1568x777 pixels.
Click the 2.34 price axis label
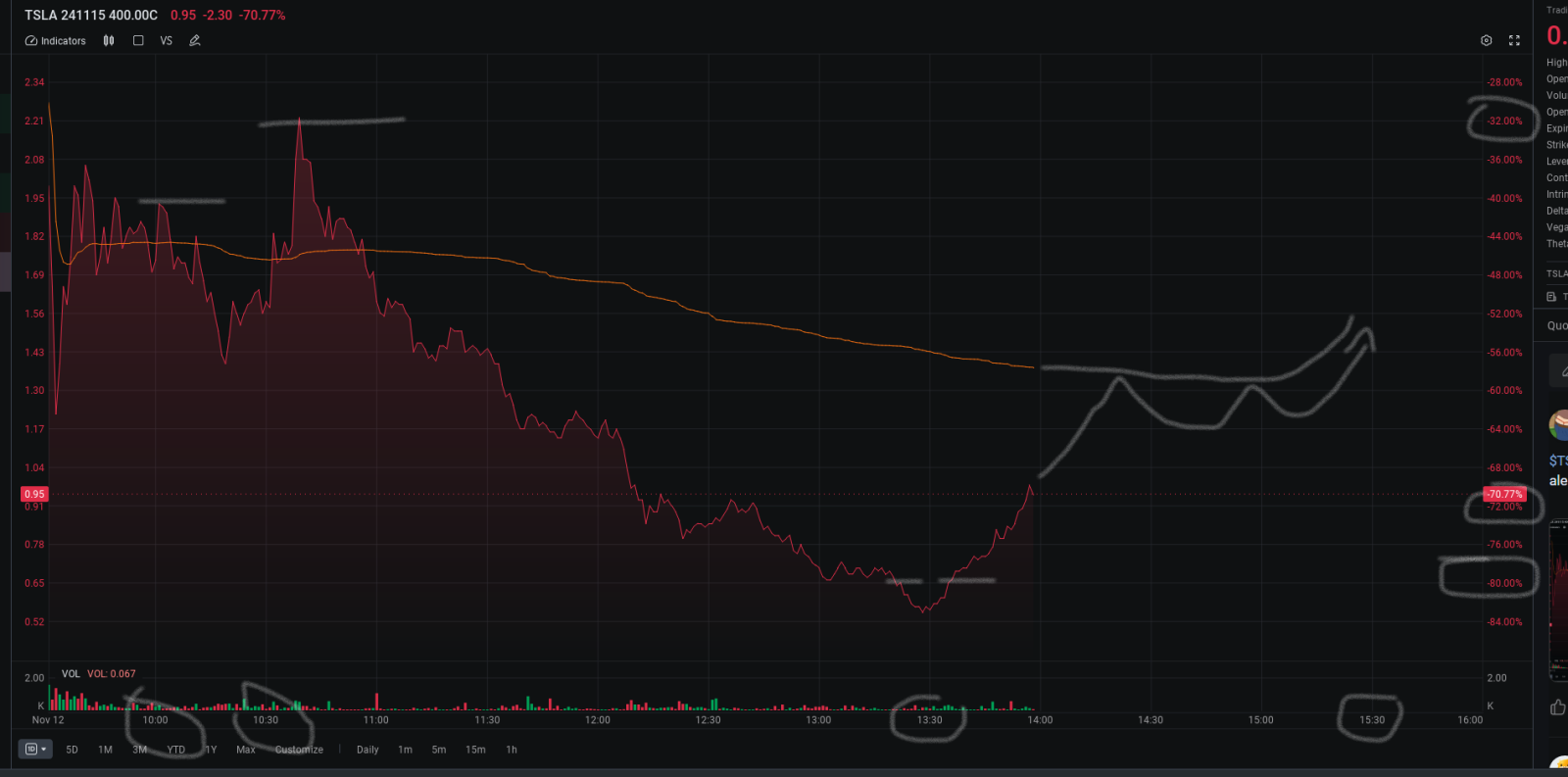[x=34, y=82]
